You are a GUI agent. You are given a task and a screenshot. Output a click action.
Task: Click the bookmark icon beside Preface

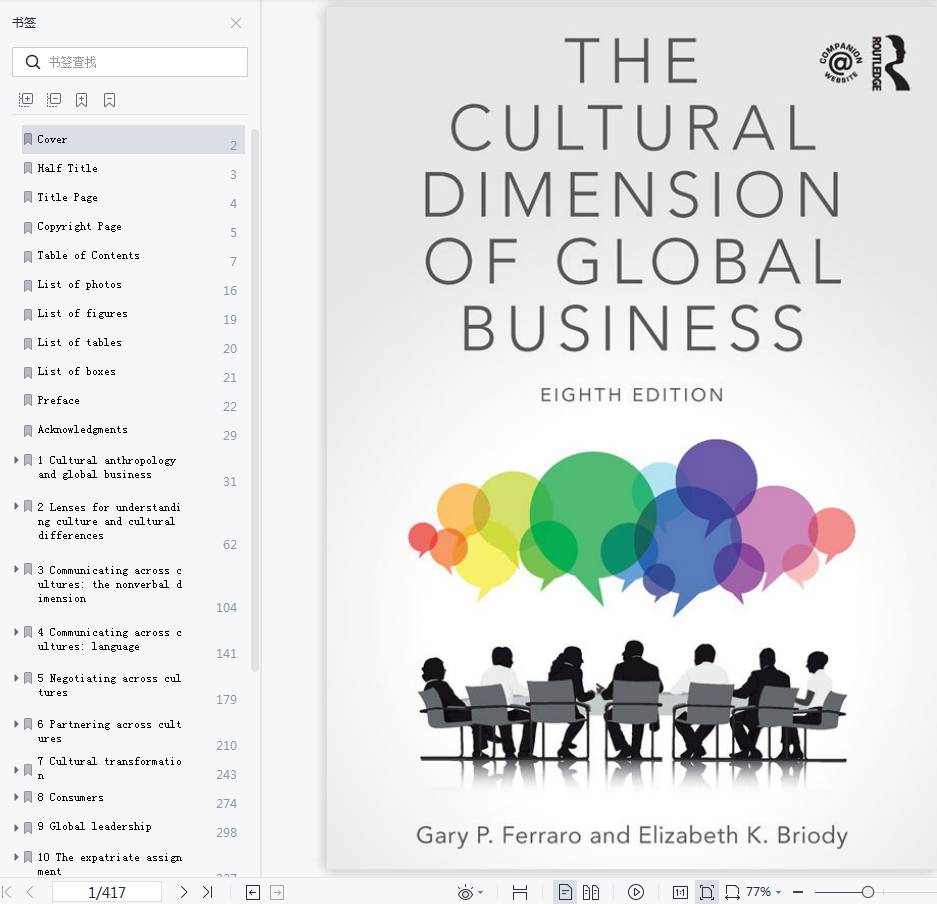pyautogui.click(x=28, y=400)
